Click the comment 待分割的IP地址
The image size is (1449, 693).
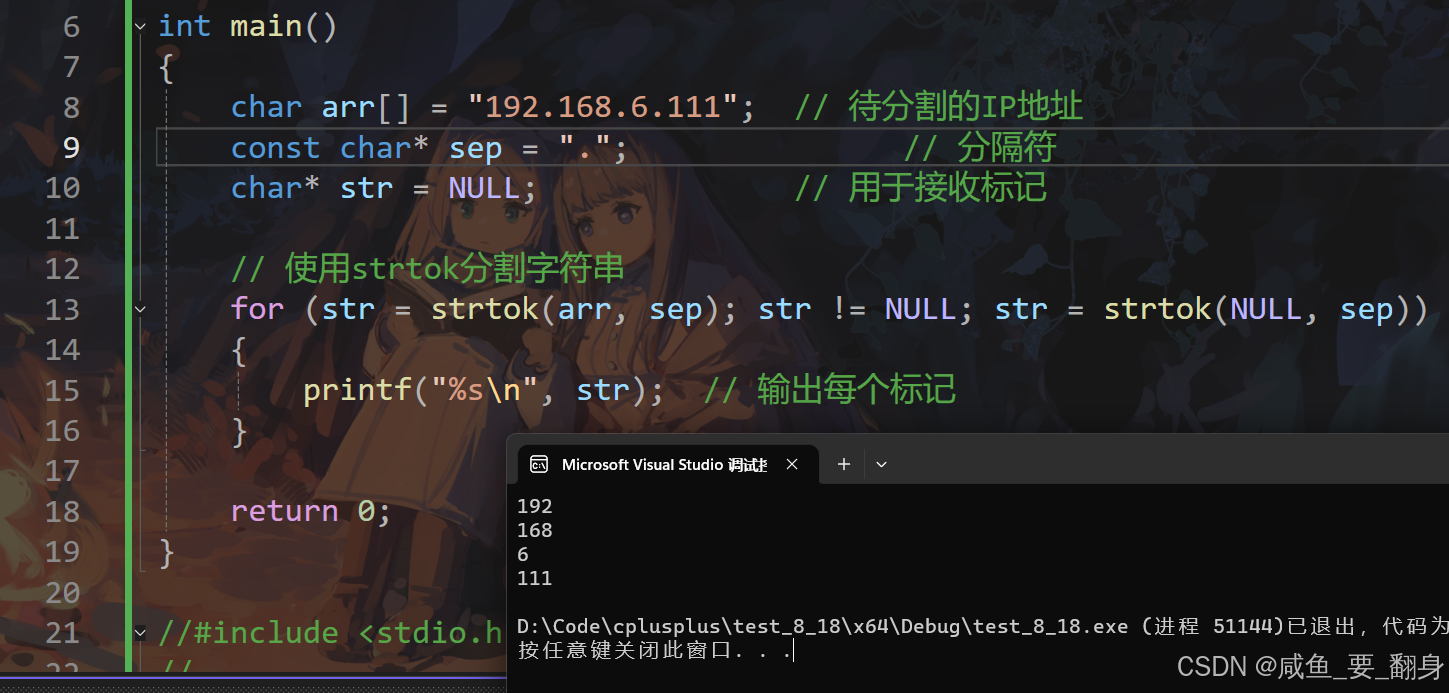coord(939,107)
